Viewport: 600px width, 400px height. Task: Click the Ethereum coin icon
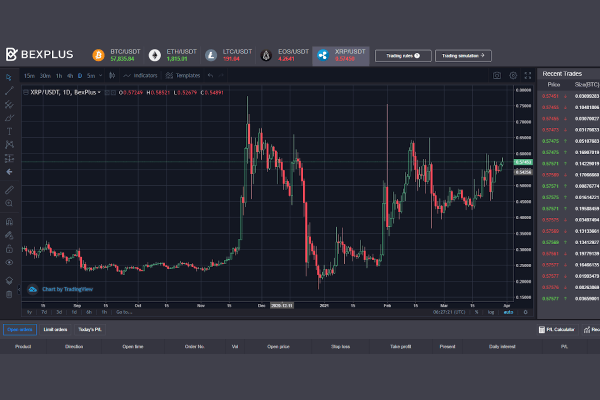point(155,55)
